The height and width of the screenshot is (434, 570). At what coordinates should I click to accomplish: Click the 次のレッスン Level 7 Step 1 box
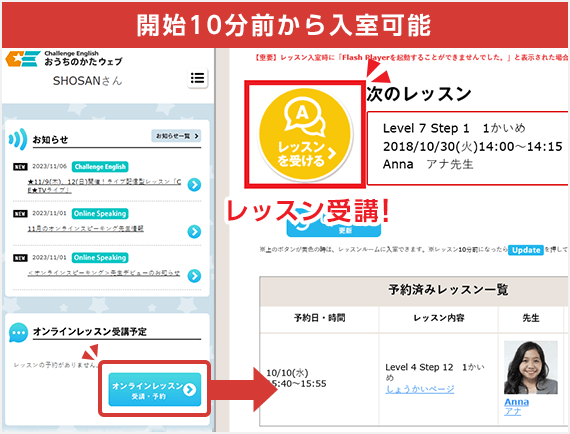click(x=468, y=148)
